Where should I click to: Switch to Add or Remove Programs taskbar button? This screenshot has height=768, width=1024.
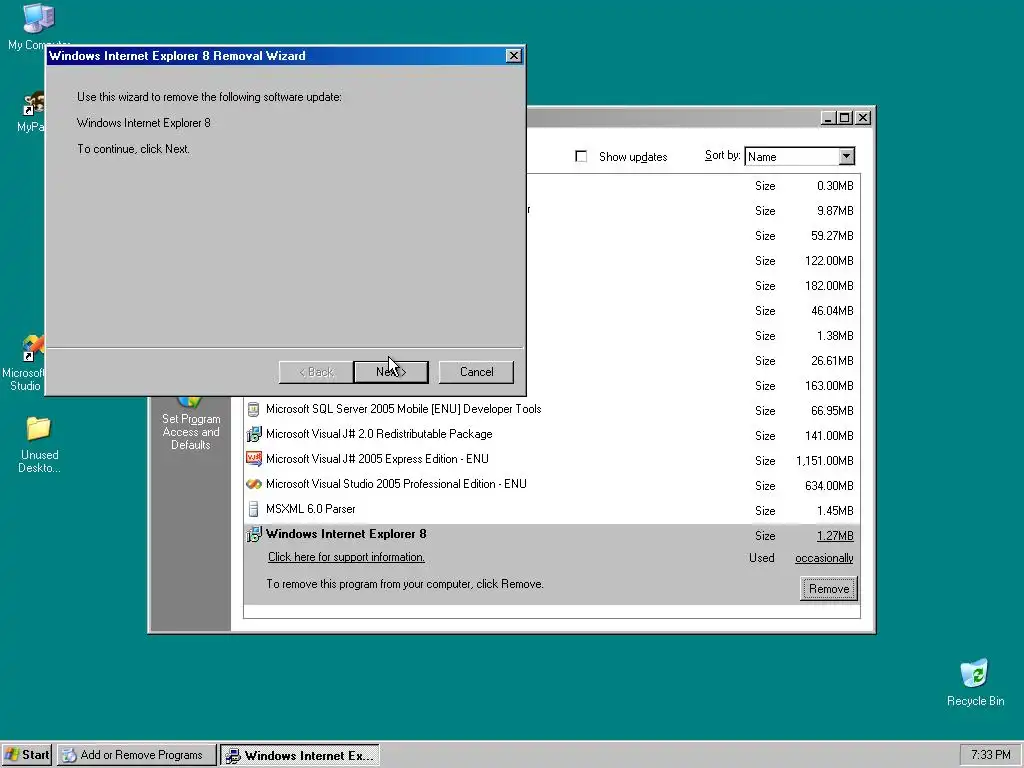(x=136, y=755)
